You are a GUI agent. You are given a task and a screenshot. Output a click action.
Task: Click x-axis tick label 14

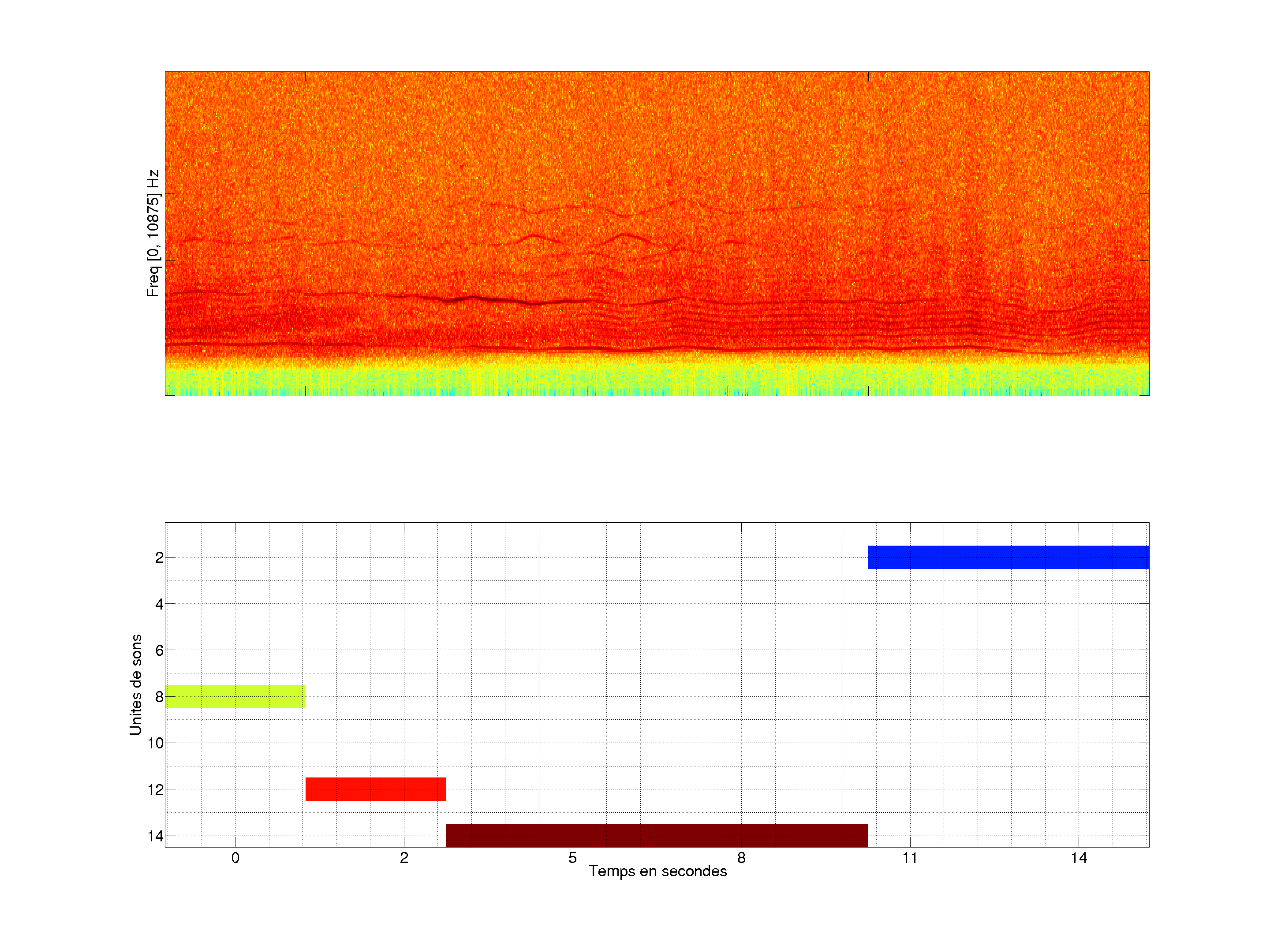1079,858
